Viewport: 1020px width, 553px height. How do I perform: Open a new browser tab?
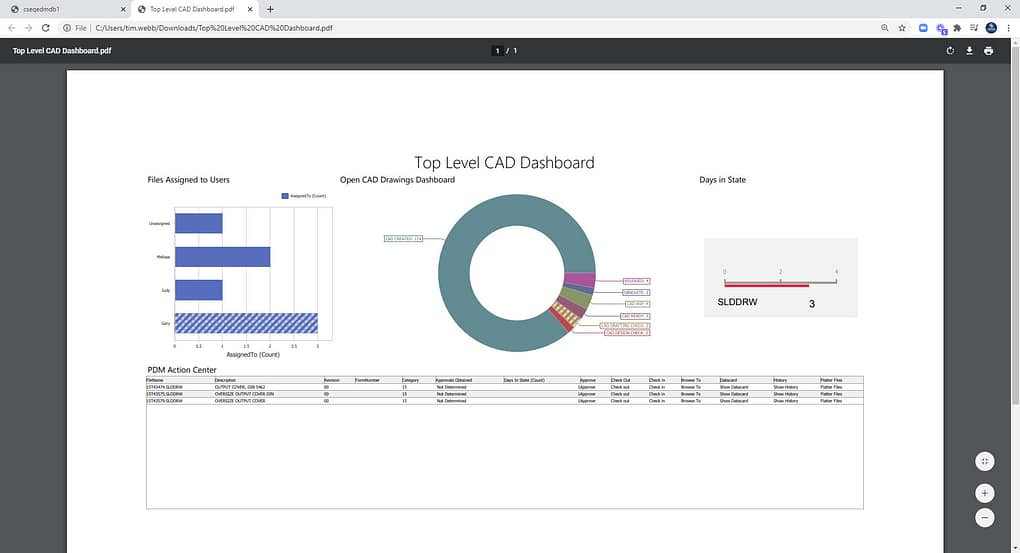point(270,9)
